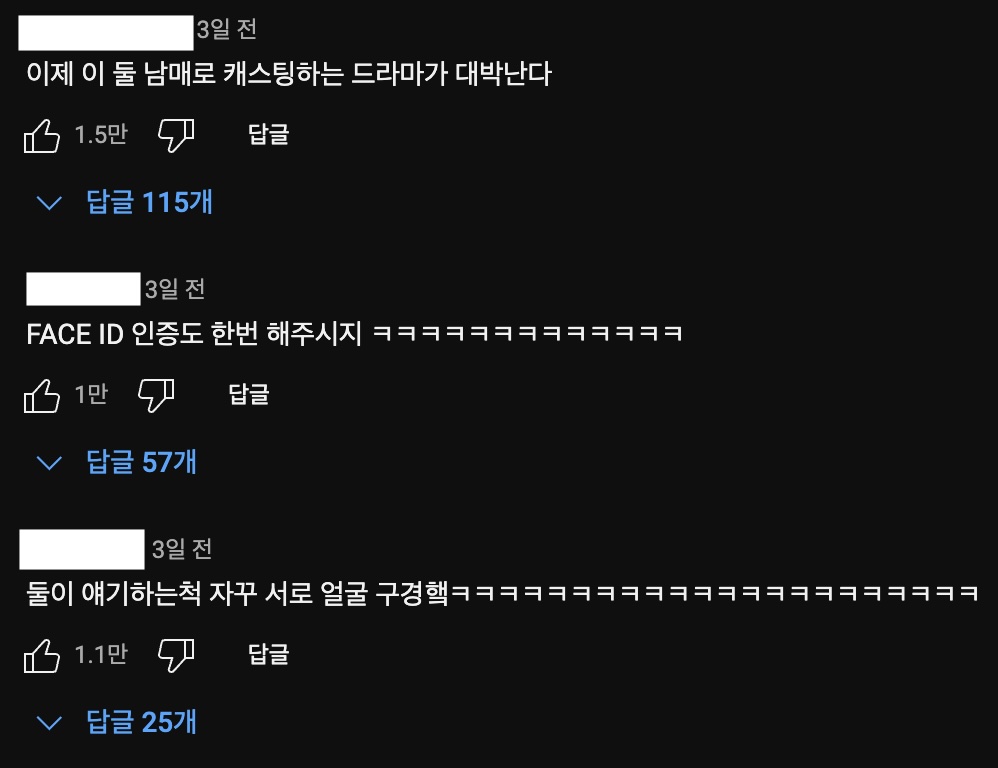Reply to the FACE ID comment via 답글

249,394
